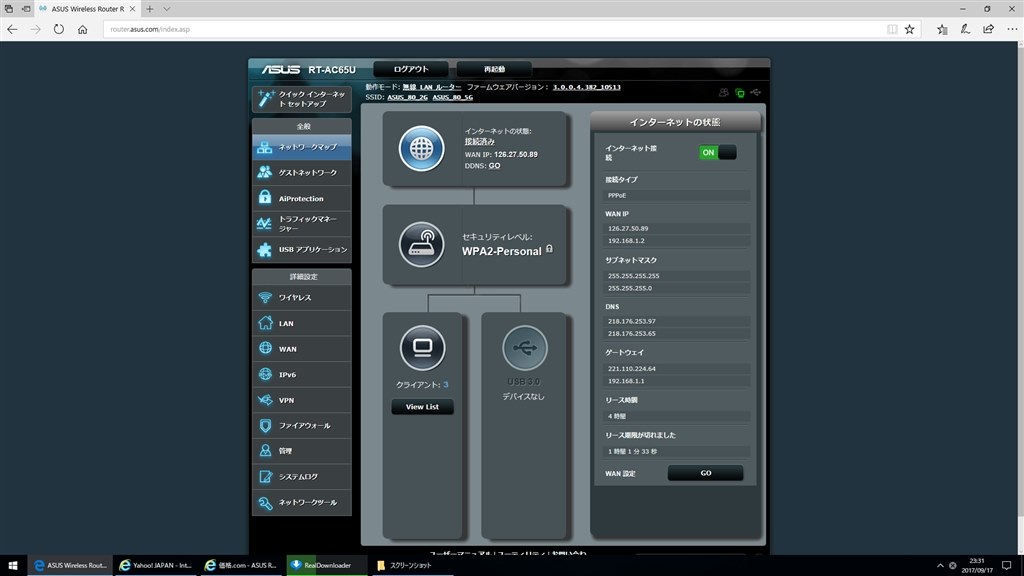Open the client list icon in the header
1024x576 pixels.
coord(724,92)
